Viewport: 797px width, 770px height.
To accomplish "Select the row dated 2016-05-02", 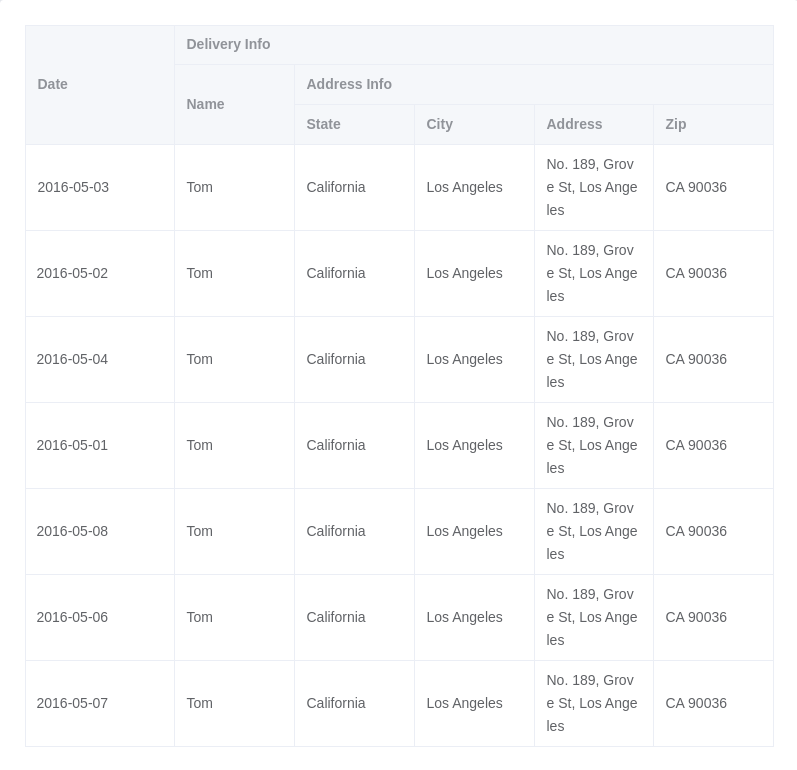I will [400, 273].
